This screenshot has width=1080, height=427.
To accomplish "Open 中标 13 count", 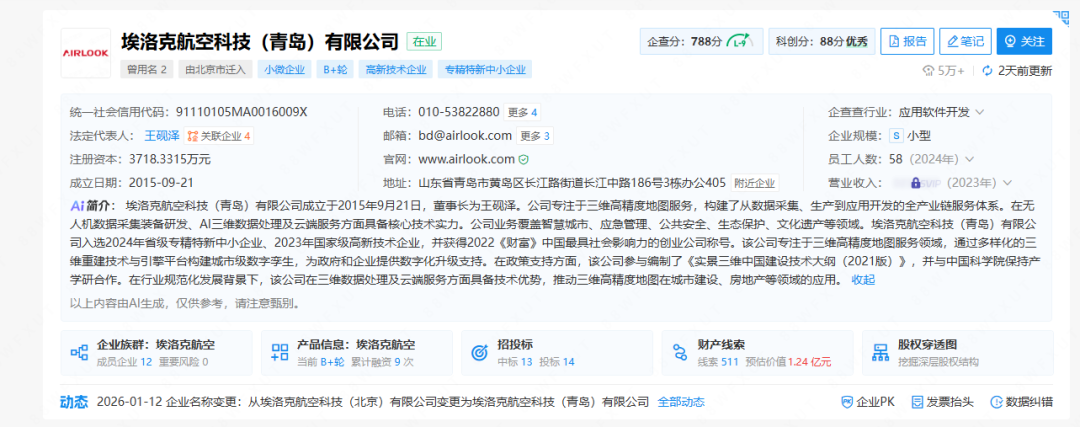I will tap(515, 361).
